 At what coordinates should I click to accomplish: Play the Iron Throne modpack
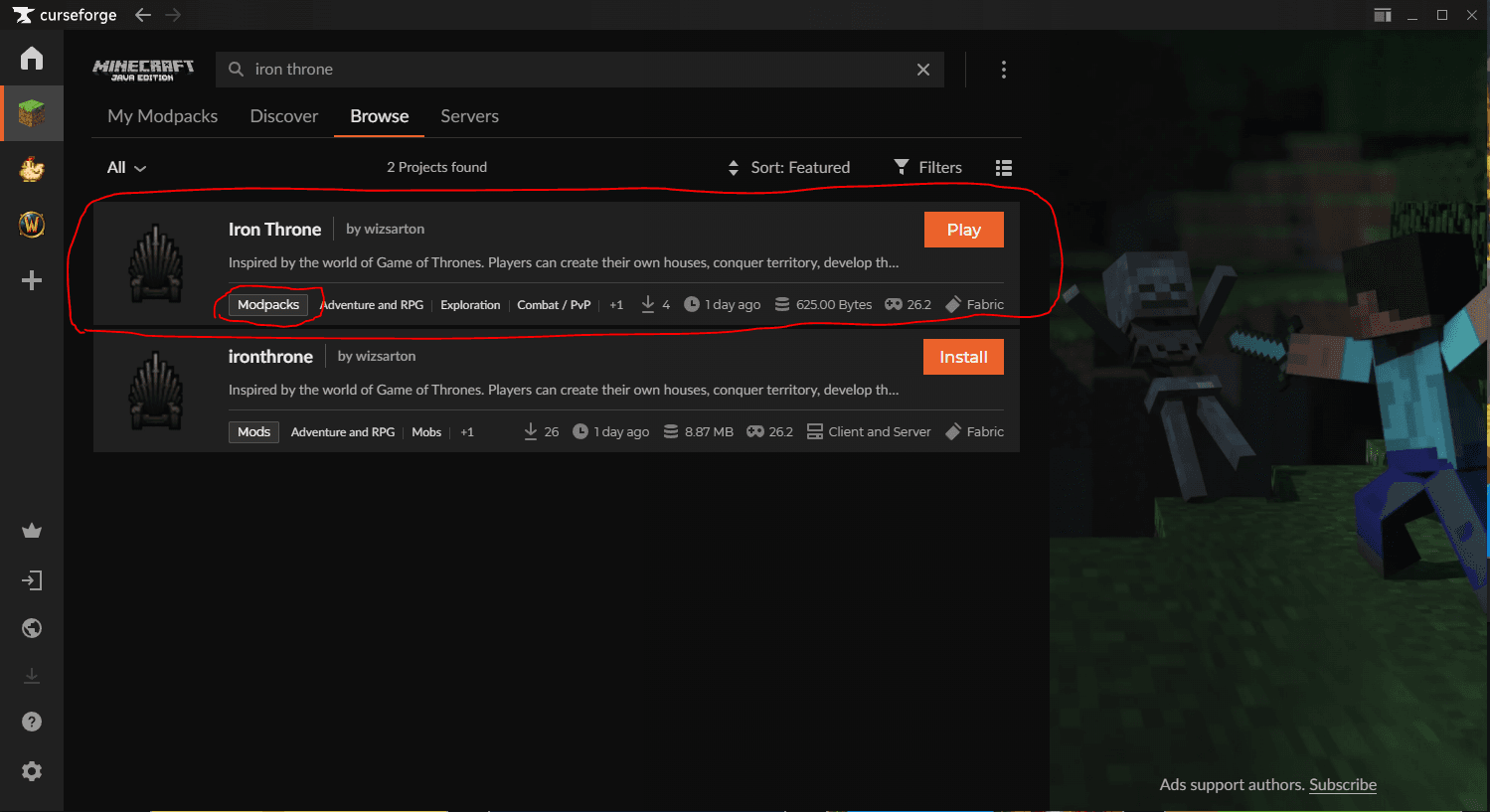964,230
